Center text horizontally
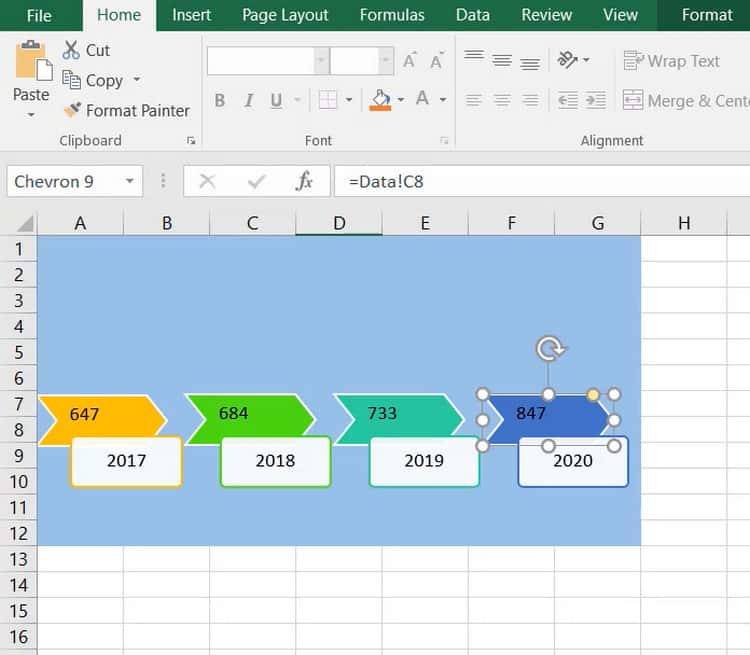This screenshot has width=750, height=655. [x=502, y=100]
